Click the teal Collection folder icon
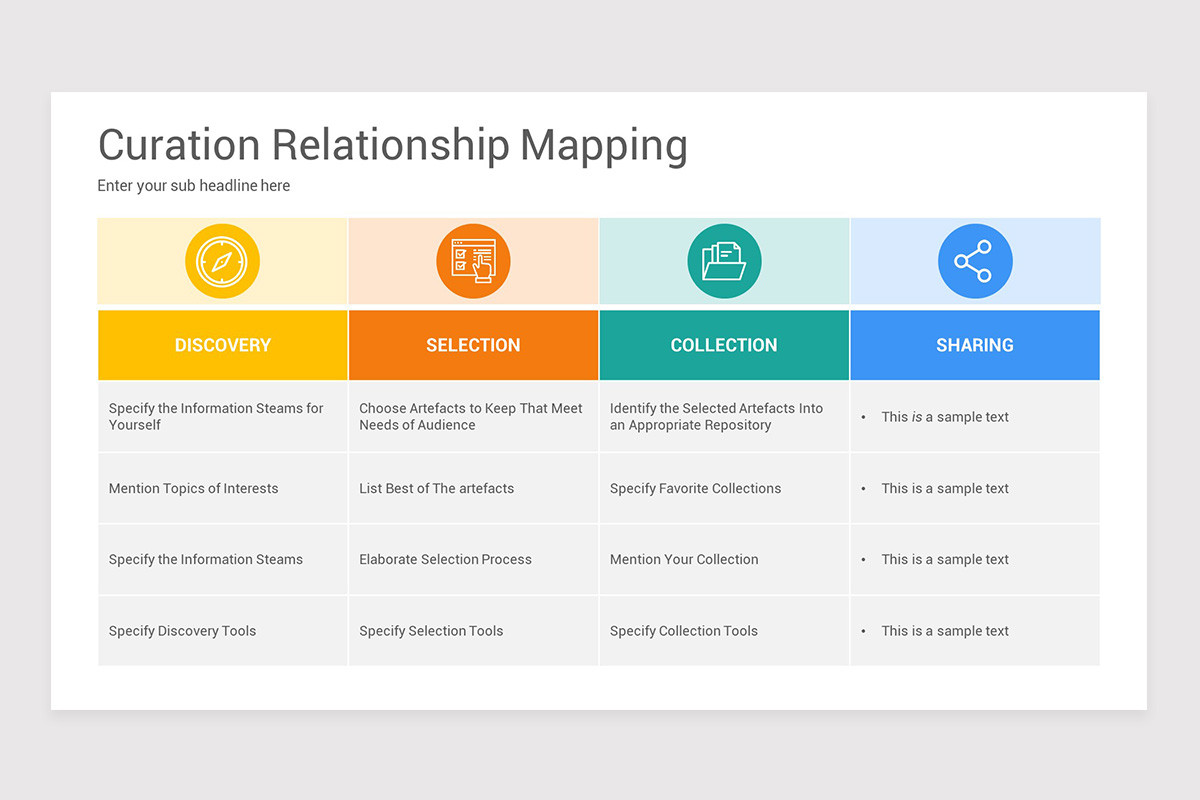1200x800 pixels. coord(724,260)
